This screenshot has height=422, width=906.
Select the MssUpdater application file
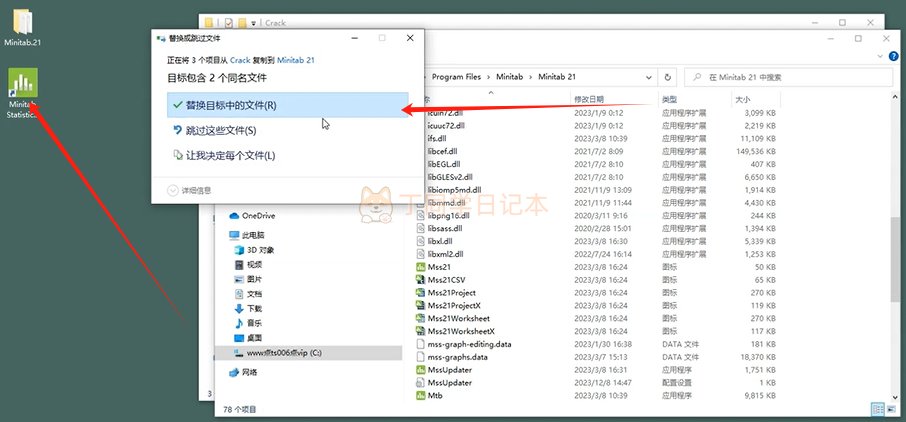(x=448, y=370)
